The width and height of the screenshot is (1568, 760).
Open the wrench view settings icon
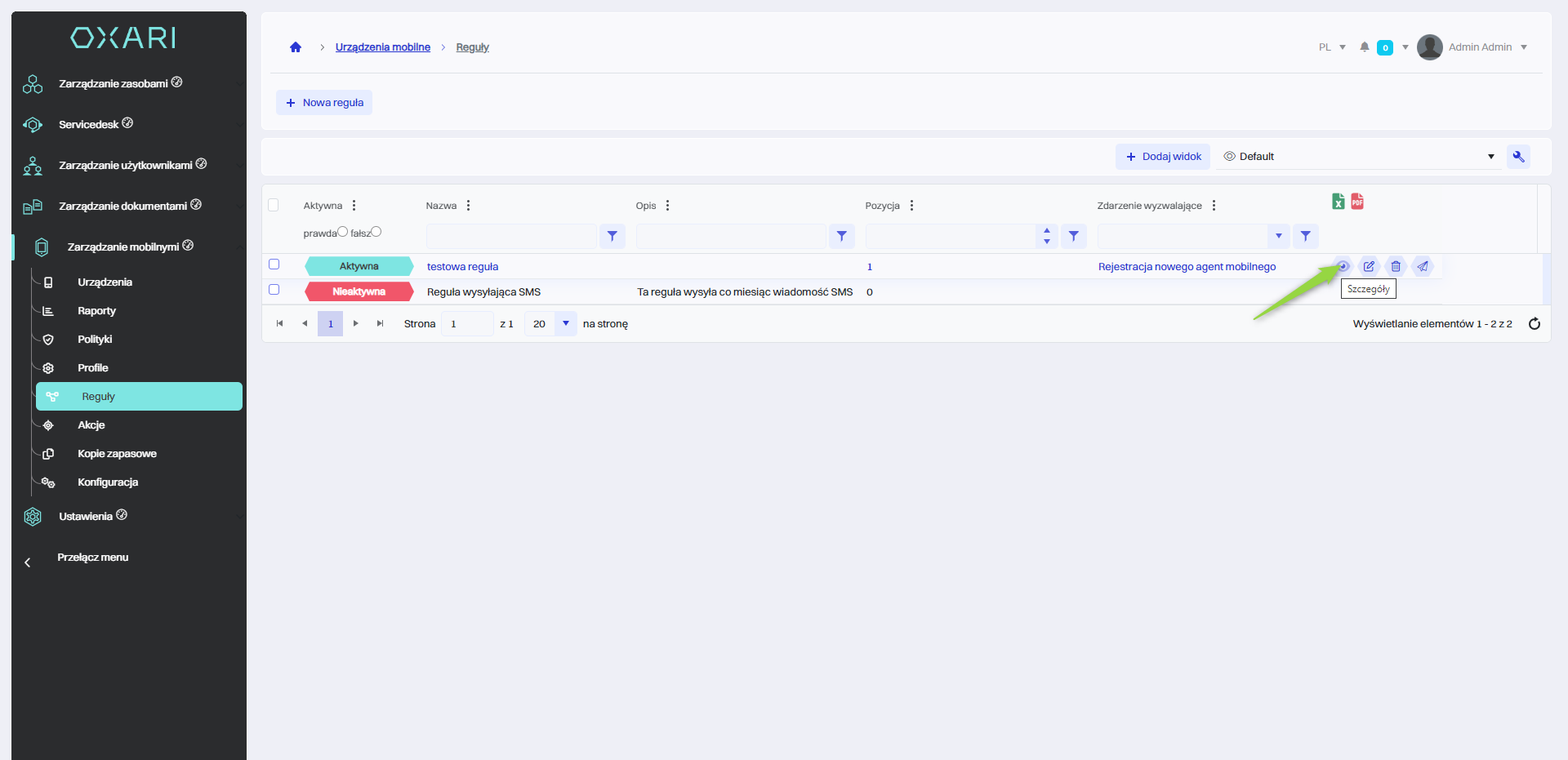[1518, 157]
